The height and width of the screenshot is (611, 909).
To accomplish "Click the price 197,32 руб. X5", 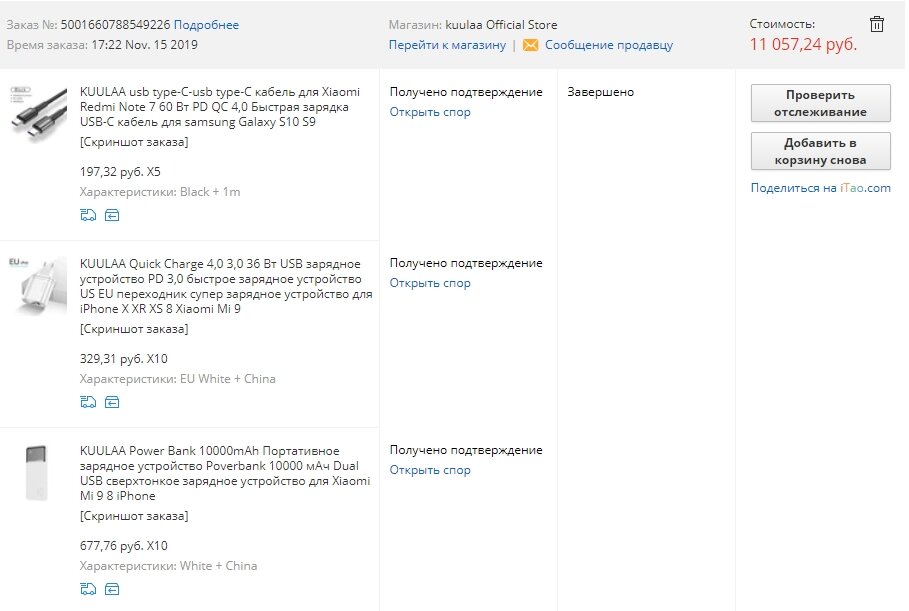I will point(120,172).
